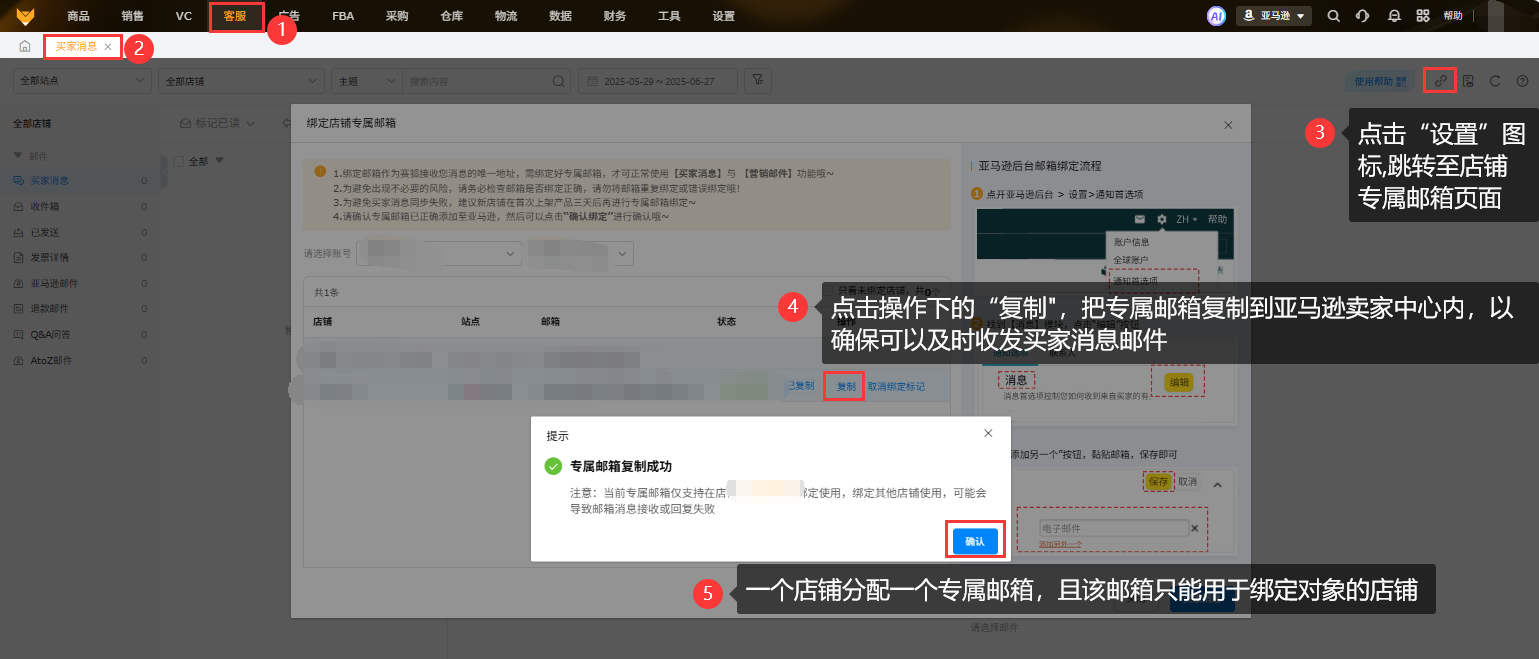Open 退款邮件 in the sidebar
Viewport: 1539px width, 659px height.
click(x=79, y=308)
